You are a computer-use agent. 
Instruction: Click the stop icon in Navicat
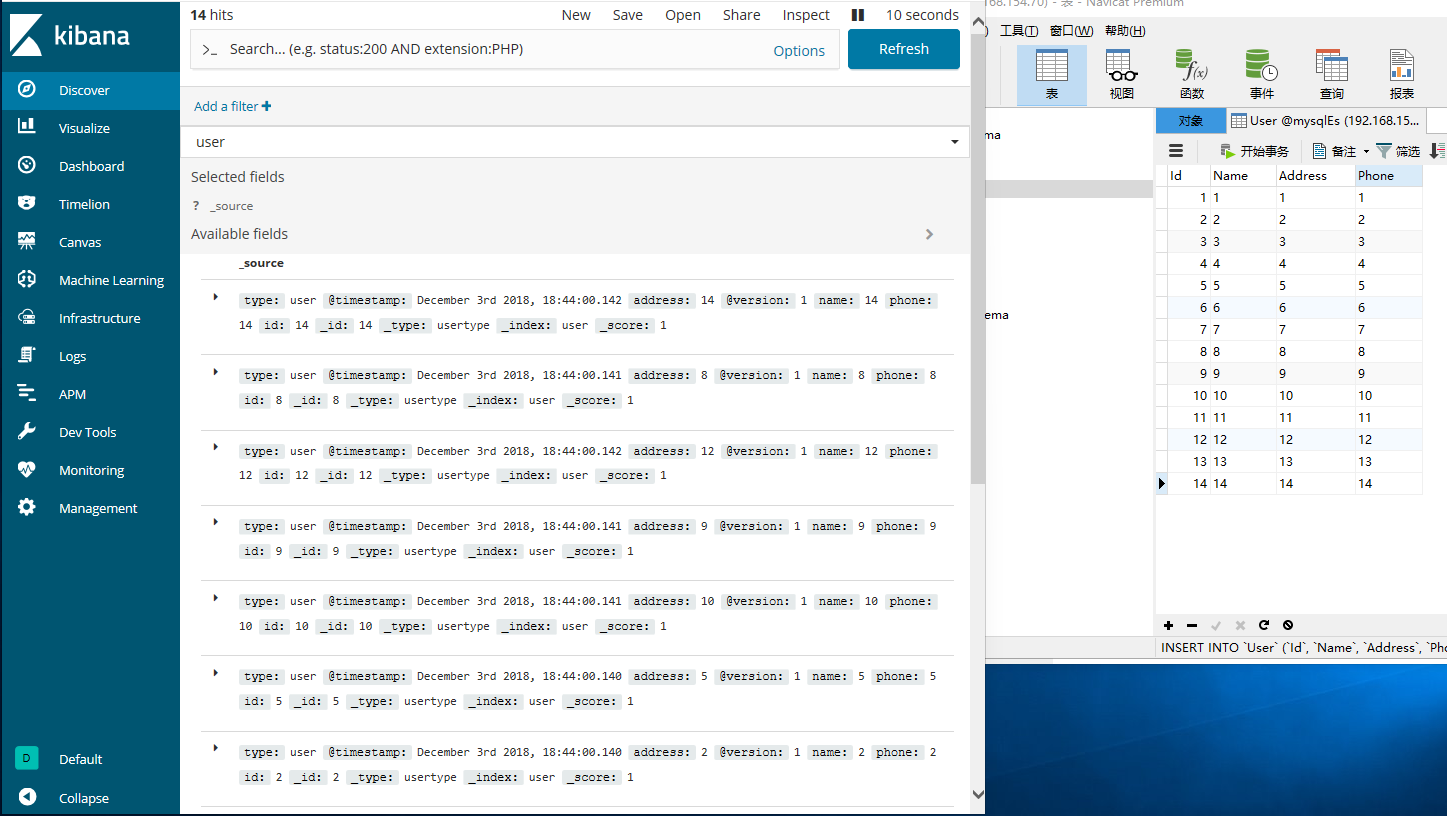1288,625
